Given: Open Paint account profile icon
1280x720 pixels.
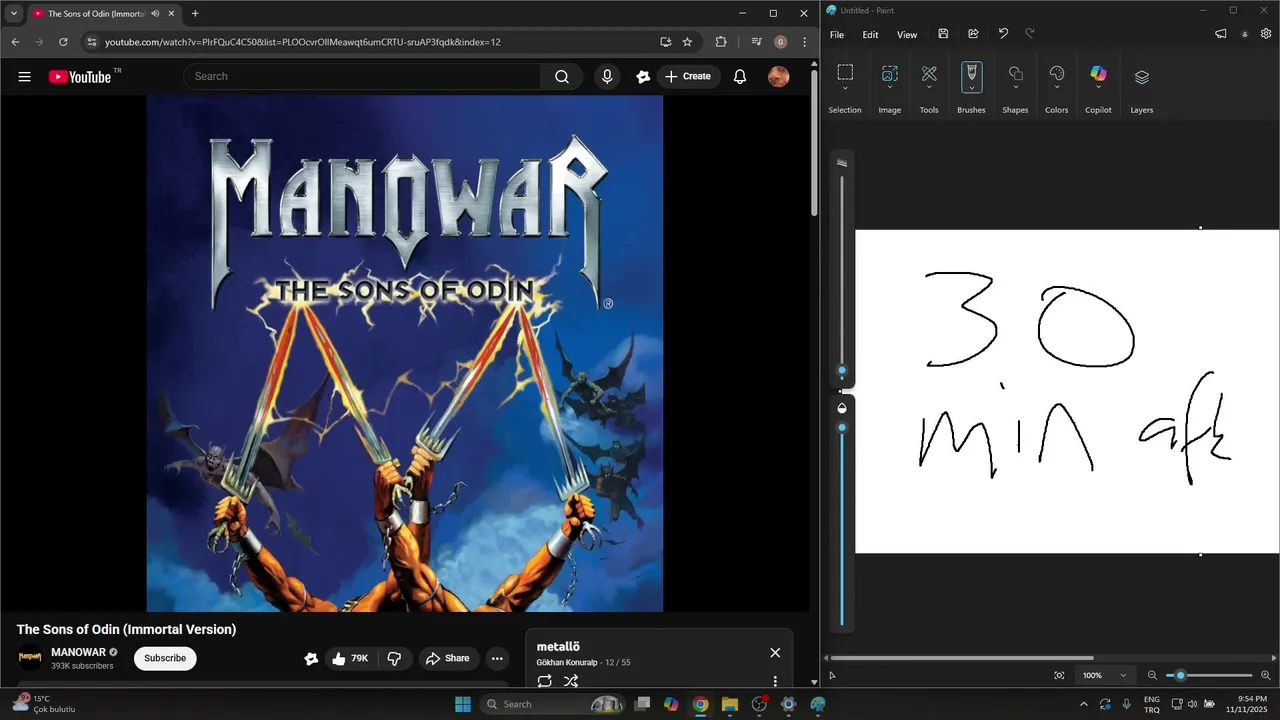Looking at the screenshot, I should (x=1245, y=34).
